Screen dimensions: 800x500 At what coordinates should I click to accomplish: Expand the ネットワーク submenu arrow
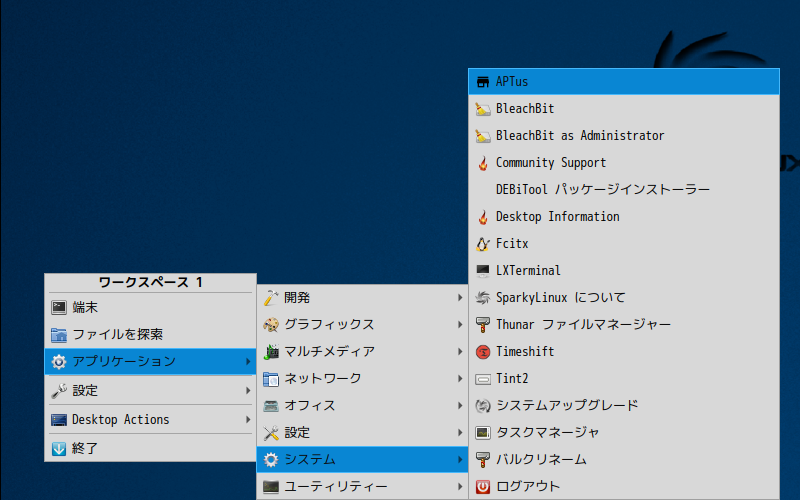tap(460, 379)
